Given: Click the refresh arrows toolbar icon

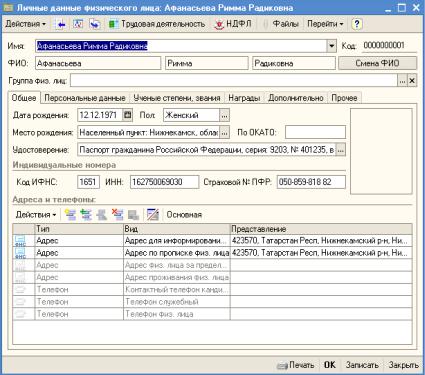Looking at the screenshot, I should (x=95, y=24).
